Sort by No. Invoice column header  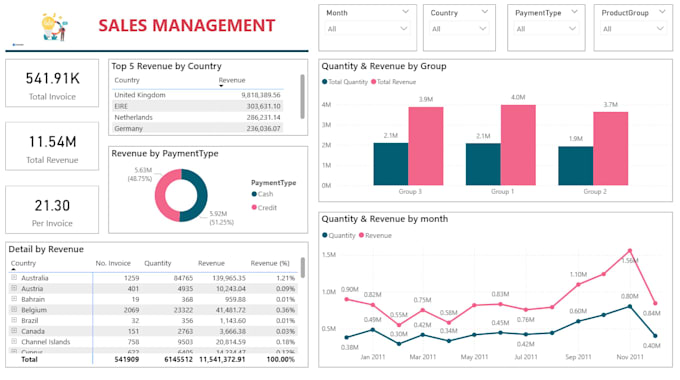point(113,263)
